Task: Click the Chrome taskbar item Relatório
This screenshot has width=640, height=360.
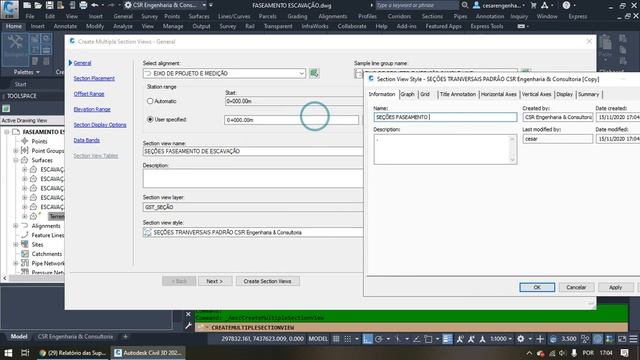Action: tap(73, 353)
